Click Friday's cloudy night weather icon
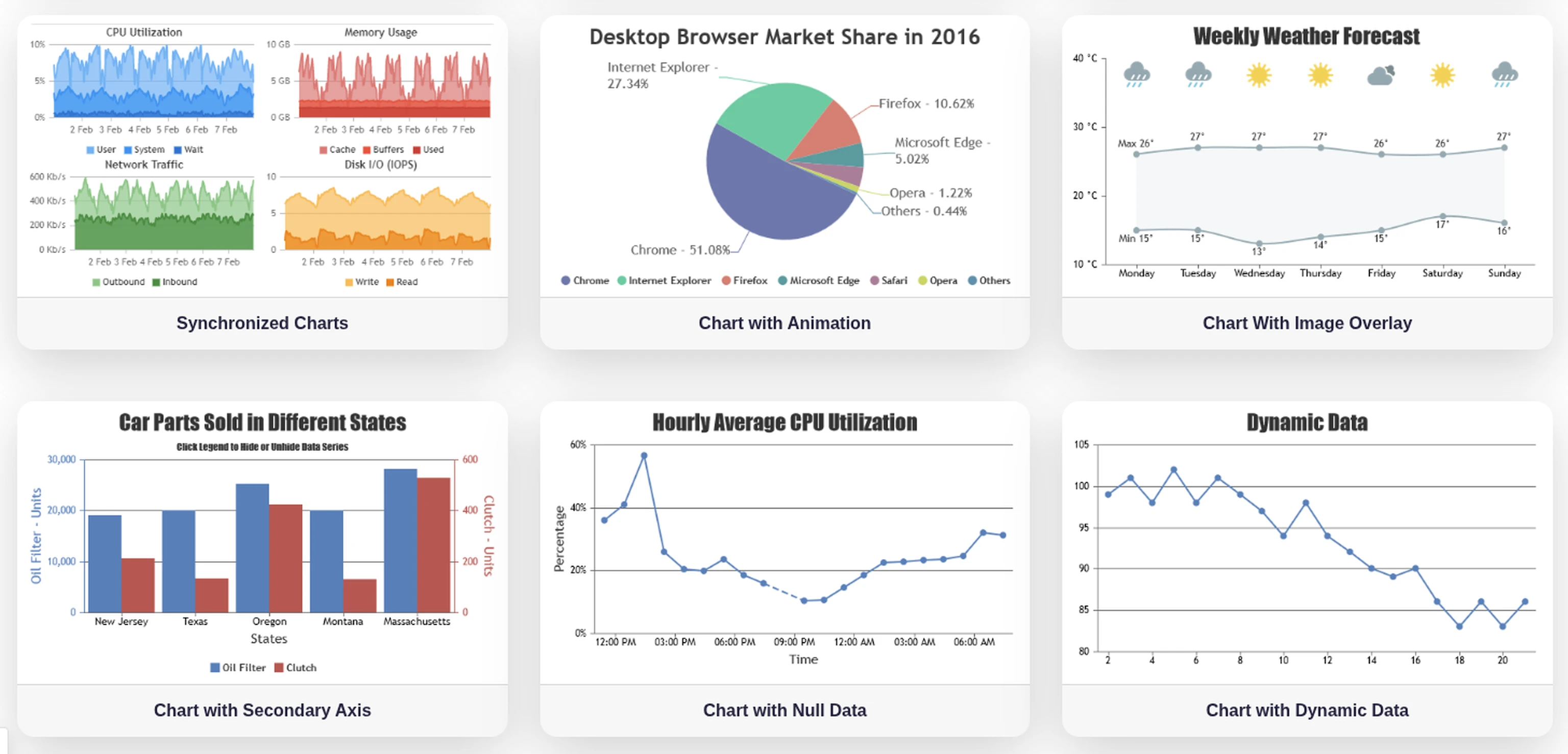The image size is (1568, 754). click(1381, 76)
